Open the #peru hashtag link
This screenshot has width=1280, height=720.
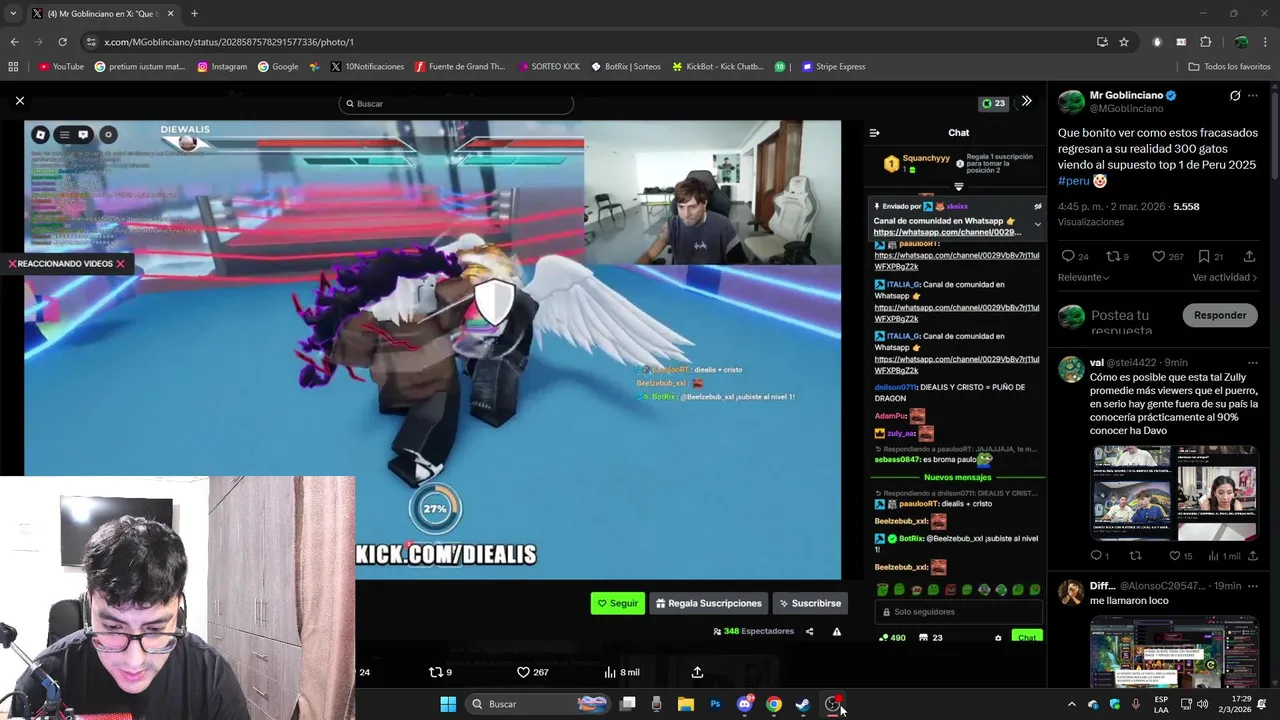tap(1073, 181)
